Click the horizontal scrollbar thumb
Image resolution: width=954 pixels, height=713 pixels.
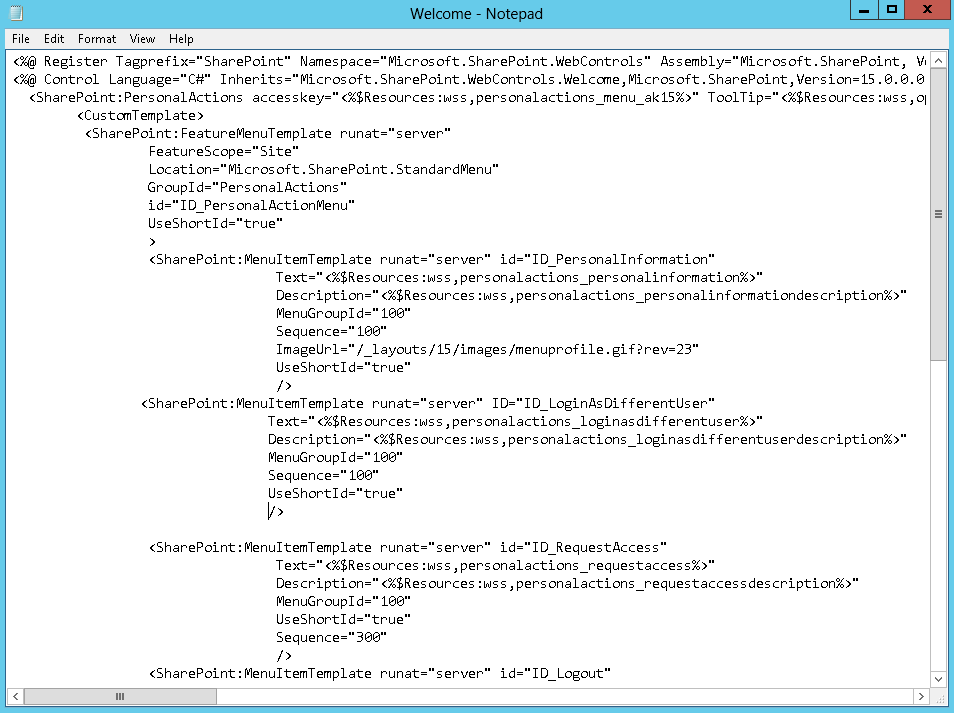120,696
